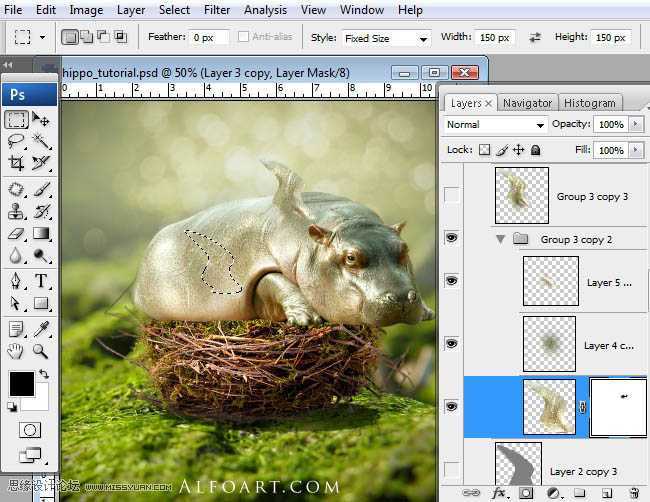Click the black foreground color swatch
The width and height of the screenshot is (650, 502).
21,382
